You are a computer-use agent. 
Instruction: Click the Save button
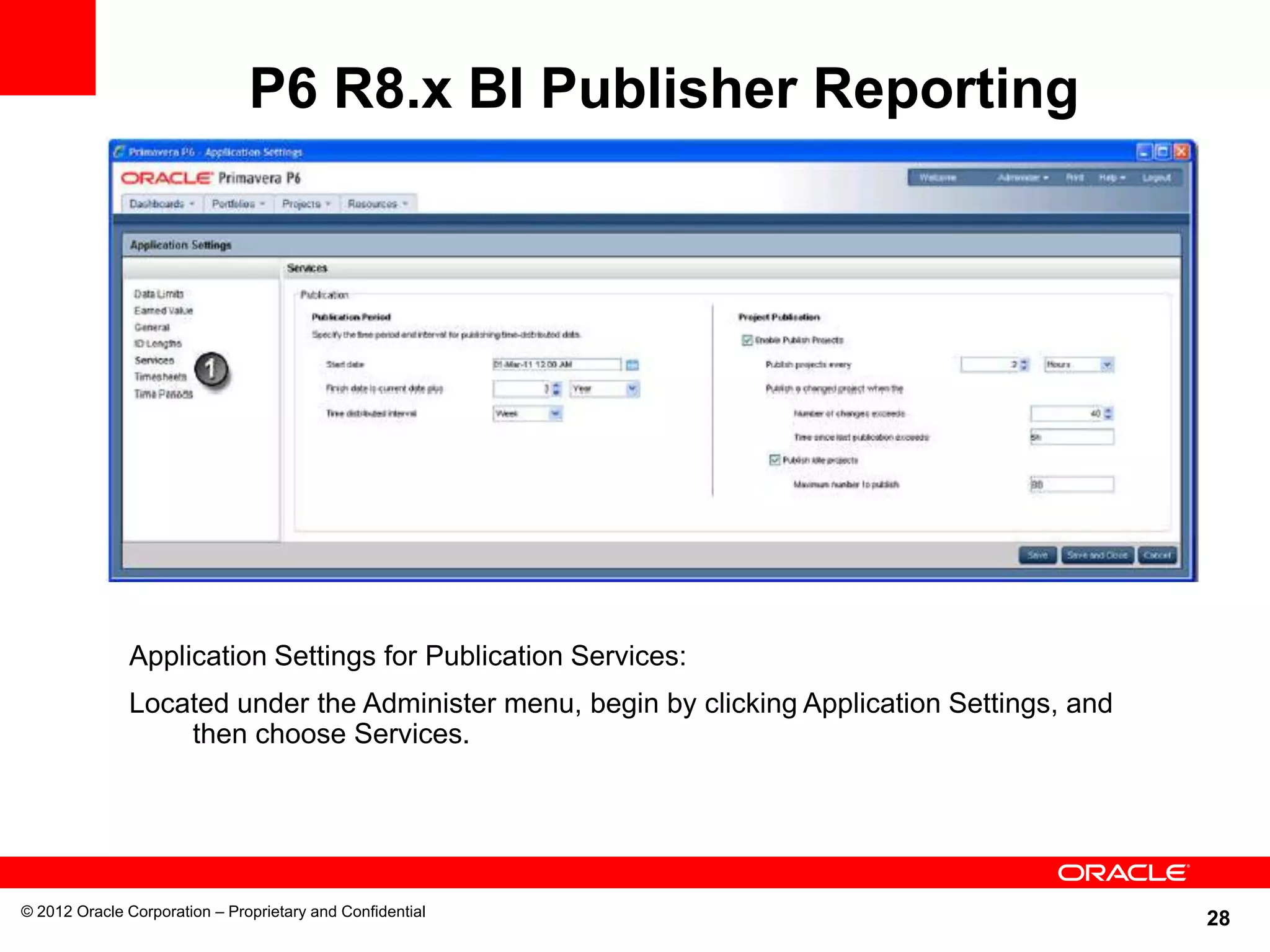click(x=1037, y=555)
